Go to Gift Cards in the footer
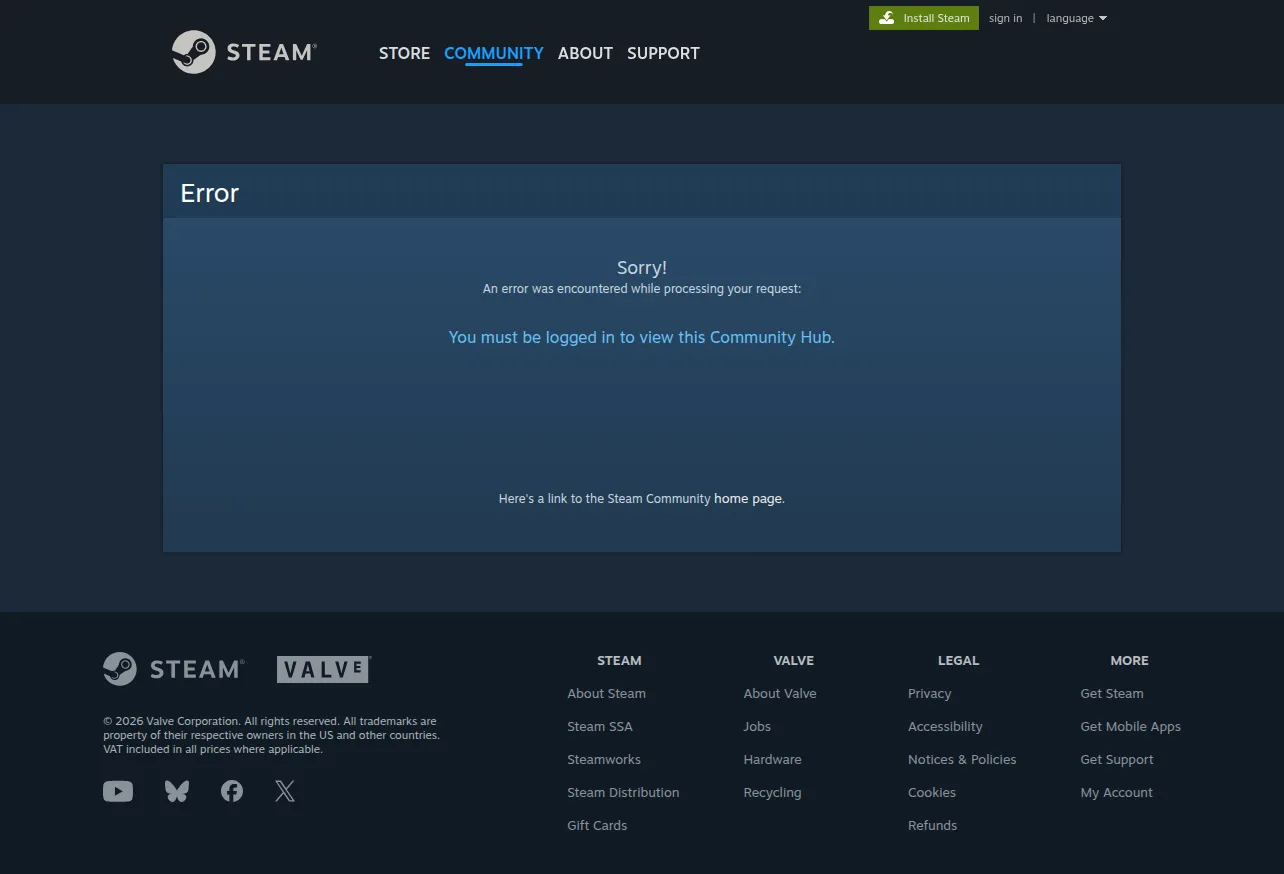 click(597, 825)
